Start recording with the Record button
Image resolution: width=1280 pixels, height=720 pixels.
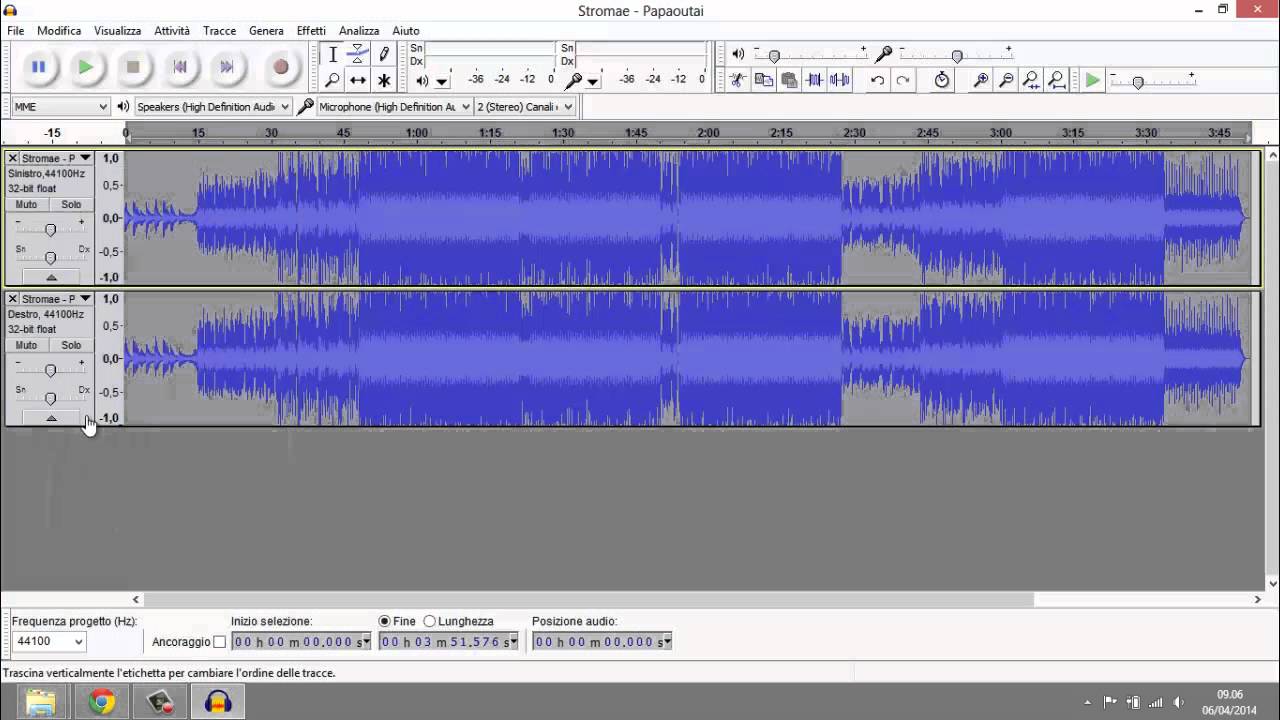pos(281,67)
